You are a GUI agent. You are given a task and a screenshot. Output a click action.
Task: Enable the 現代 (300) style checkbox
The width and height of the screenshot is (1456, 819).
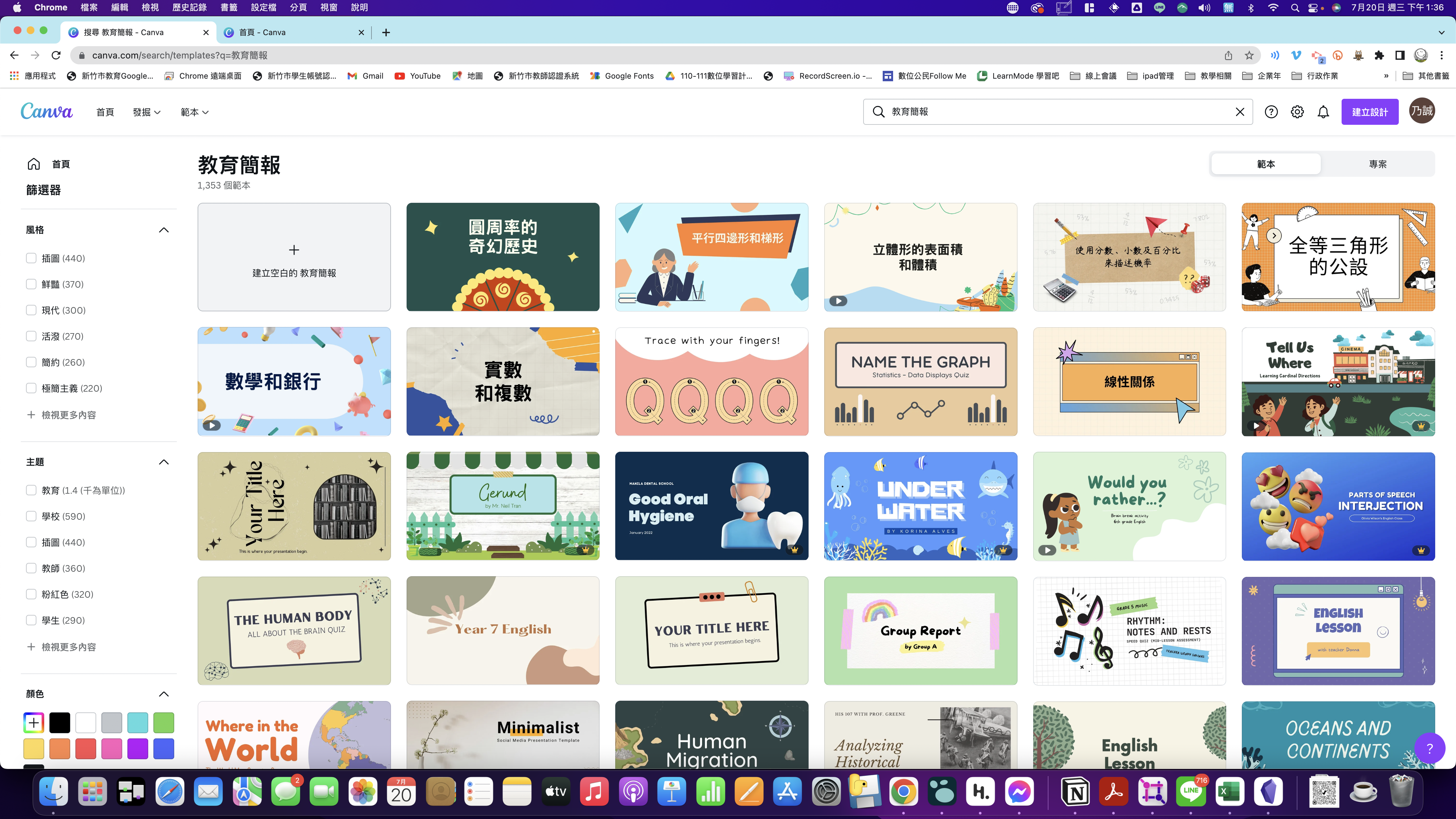(x=31, y=310)
